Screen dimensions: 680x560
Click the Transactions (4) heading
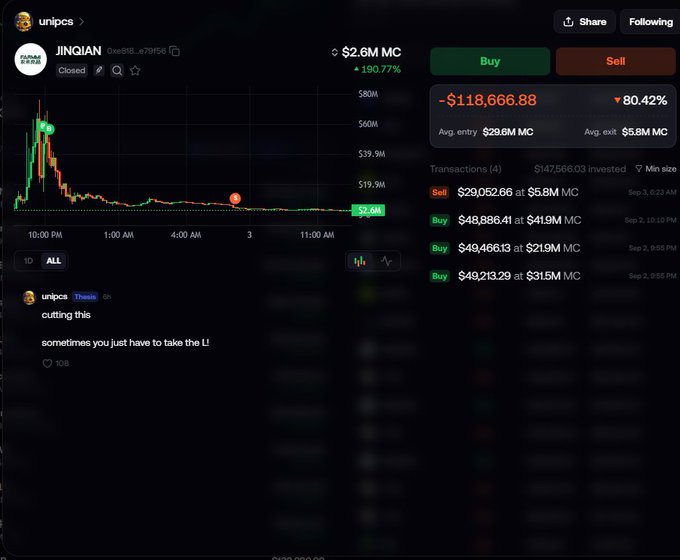click(x=465, y=169)
